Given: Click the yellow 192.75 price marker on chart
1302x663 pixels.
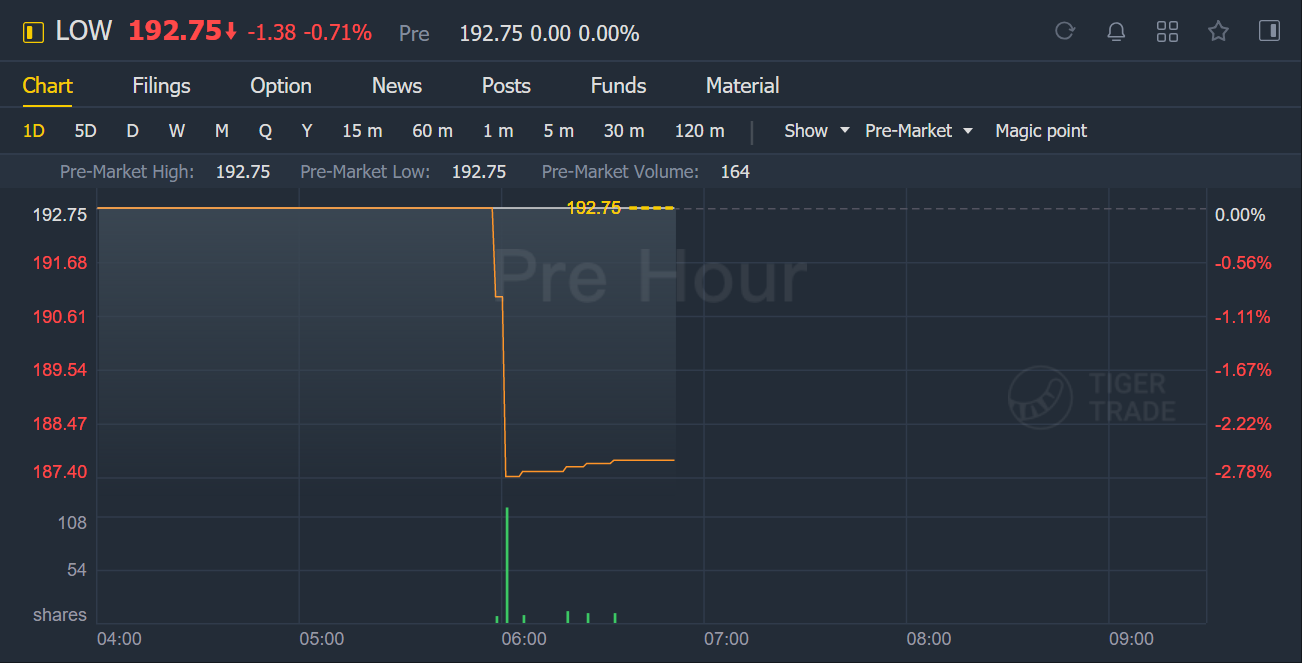Looking at the screenshot, I should 594,208.
